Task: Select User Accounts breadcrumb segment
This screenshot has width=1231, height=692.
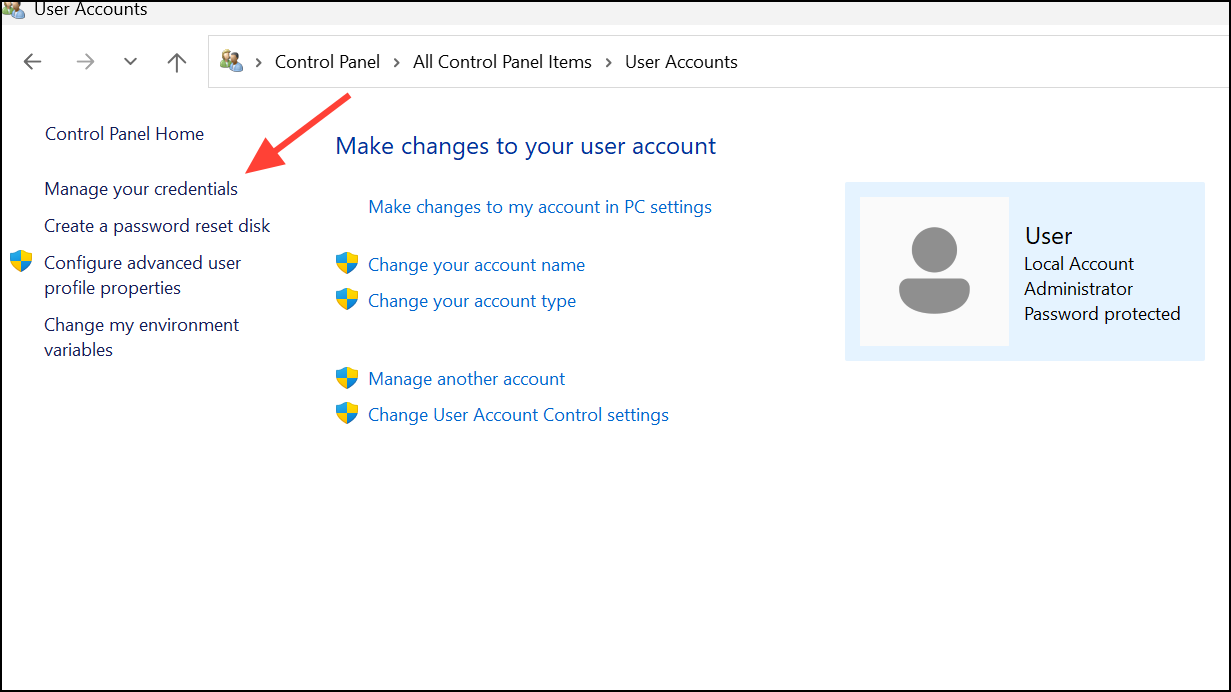Action: click(x=681, y=62)
